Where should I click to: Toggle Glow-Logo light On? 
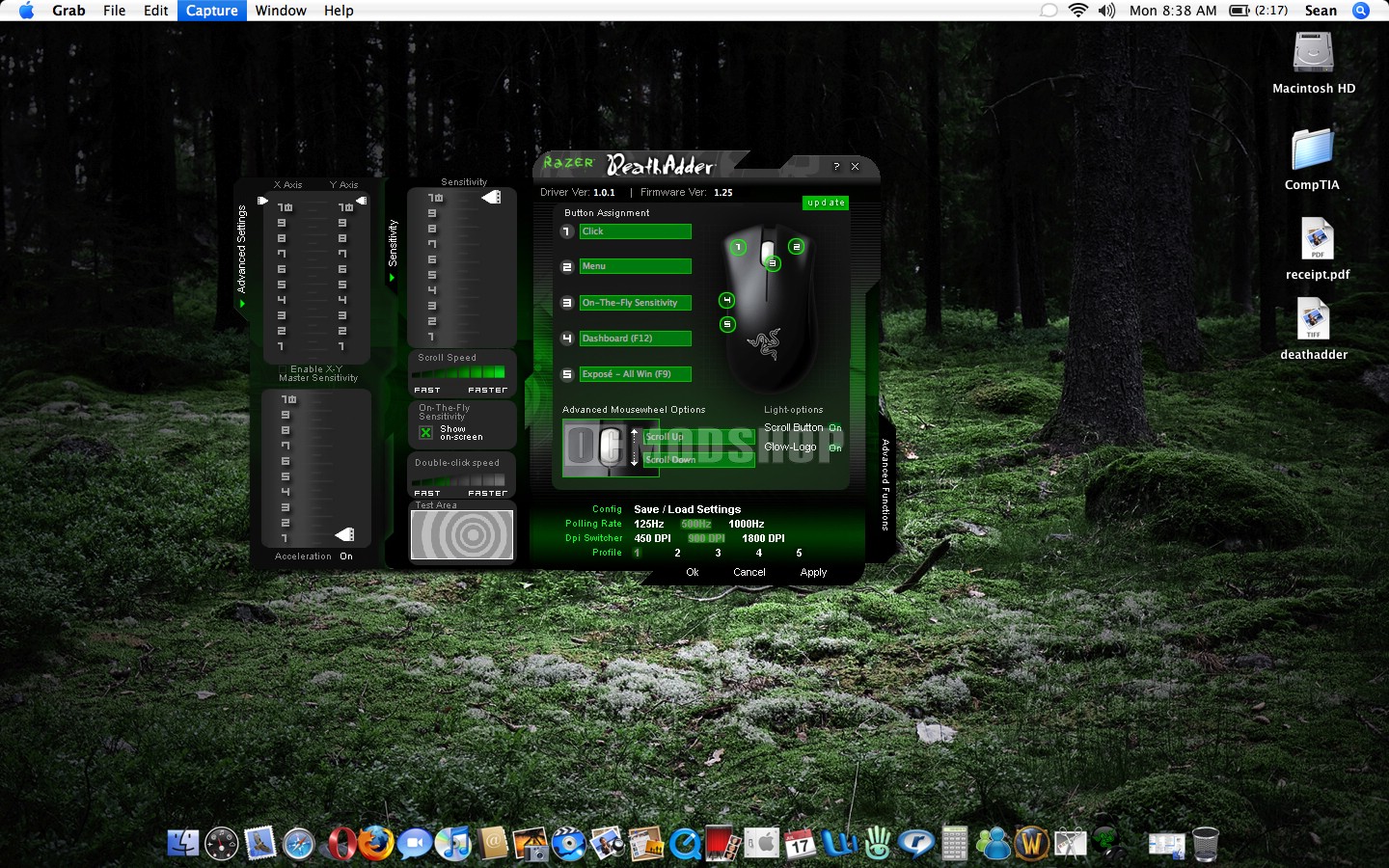point(835,448)
